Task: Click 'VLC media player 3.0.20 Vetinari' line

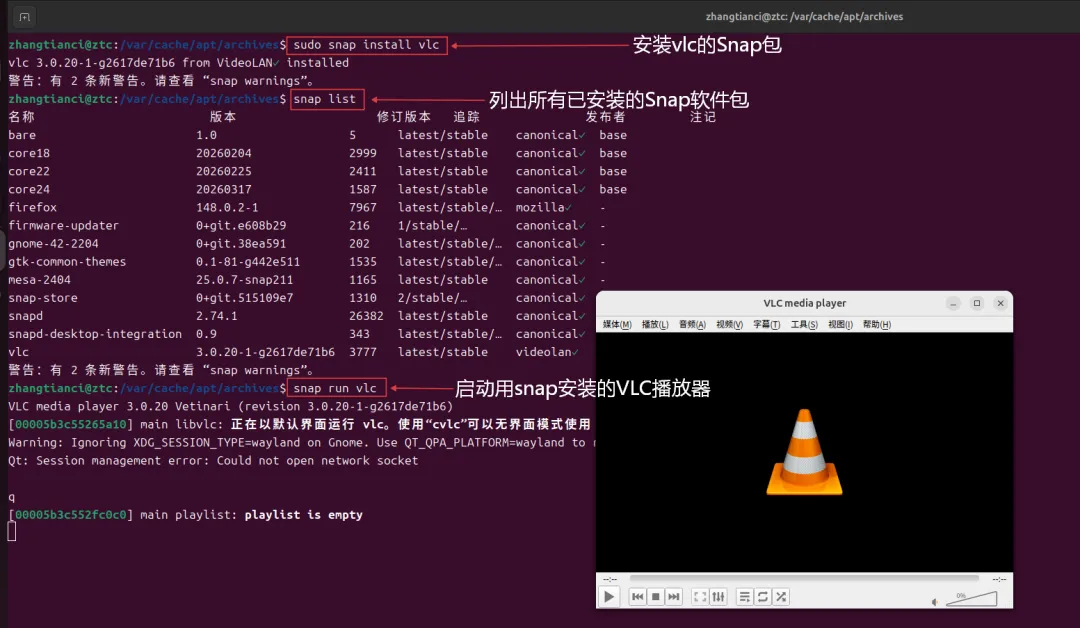Action: point(231,406)
